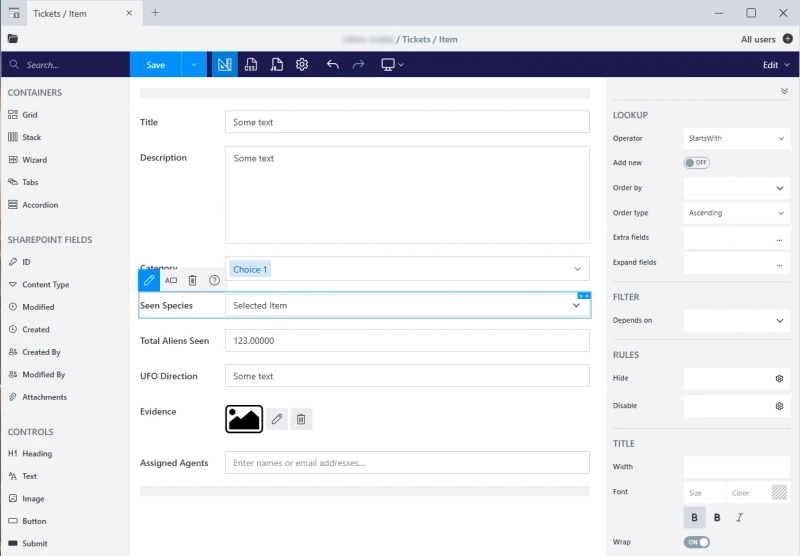Select the Submit control

coord(28,543)
